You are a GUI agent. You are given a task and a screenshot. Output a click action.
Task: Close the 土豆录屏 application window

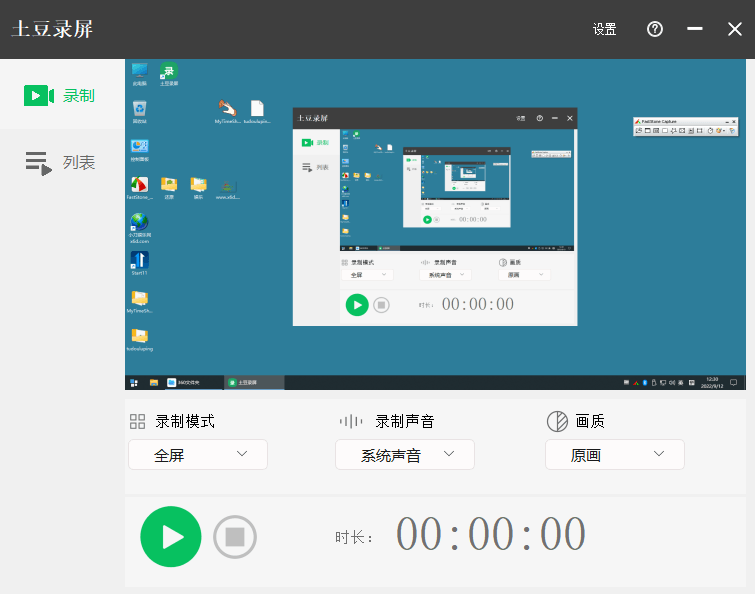click(735, 29)
